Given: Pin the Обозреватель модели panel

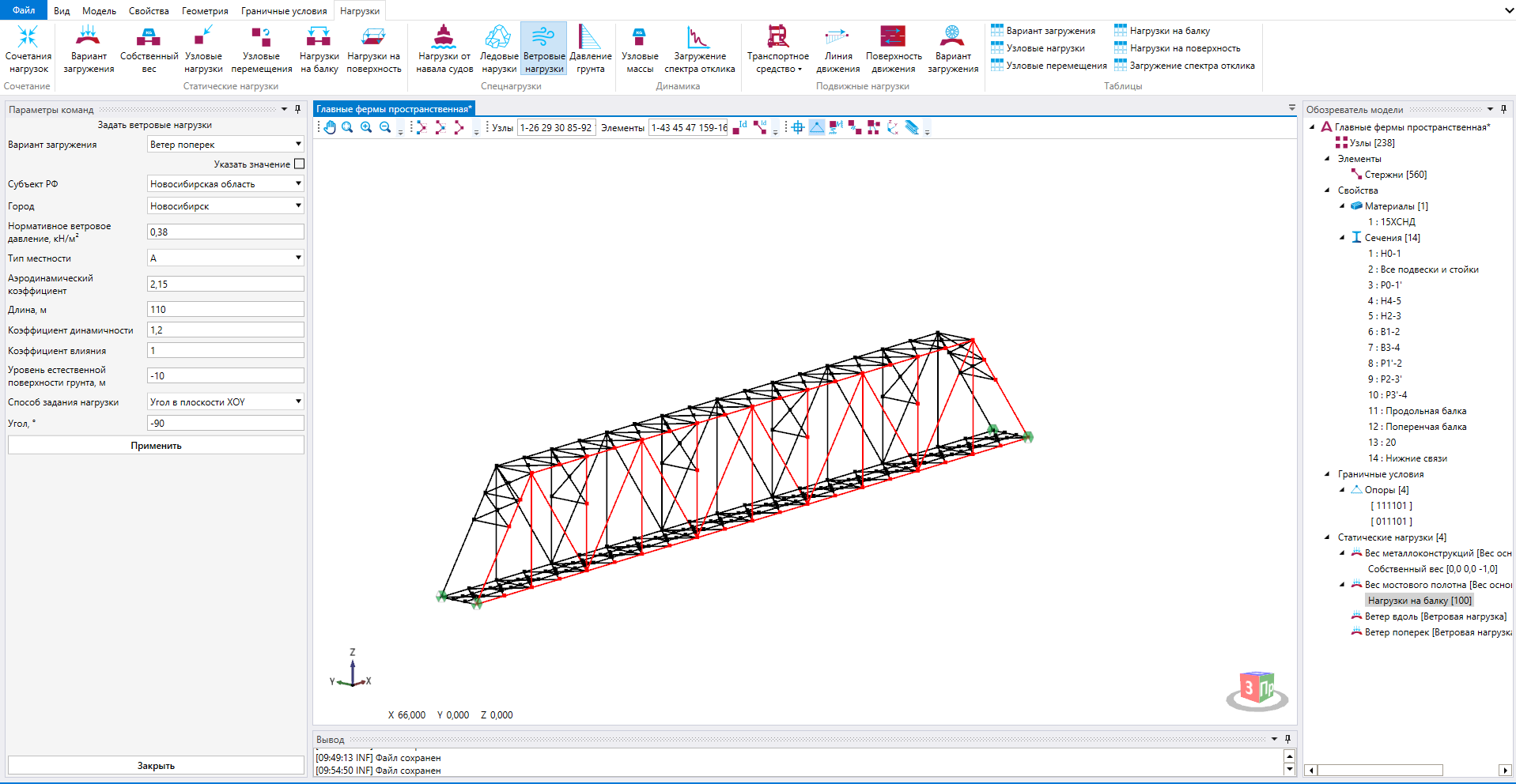Looking at the screenshot, I should tap(1503, 109).
